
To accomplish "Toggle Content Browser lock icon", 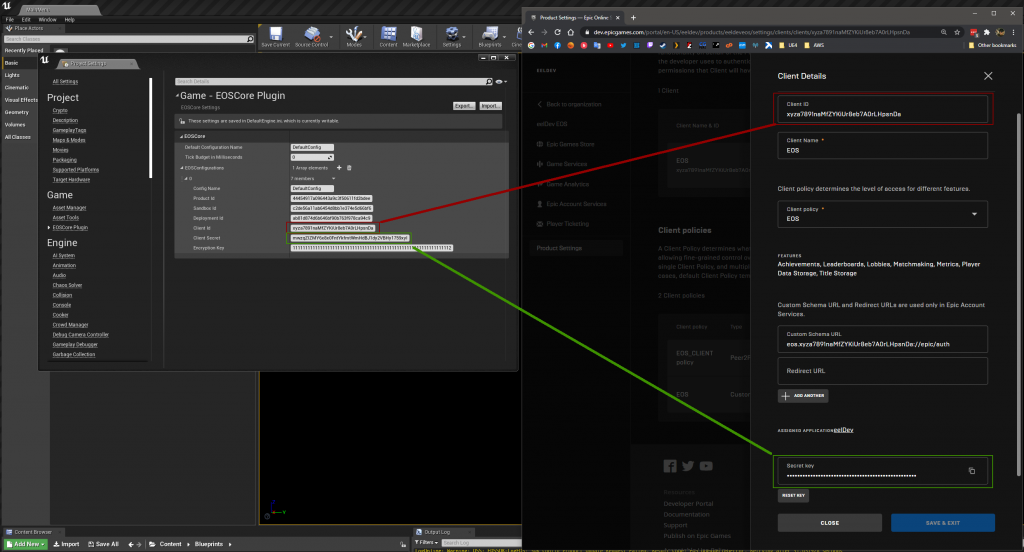I will click(403, 544).
